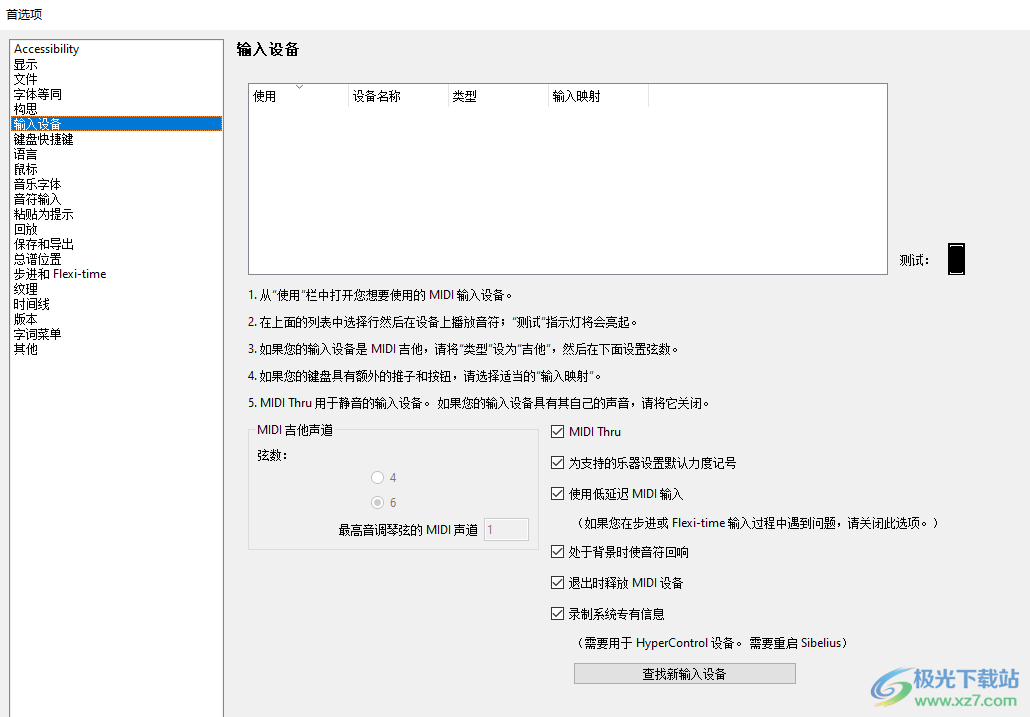Select the 显示 preferences category

point(25,63)
